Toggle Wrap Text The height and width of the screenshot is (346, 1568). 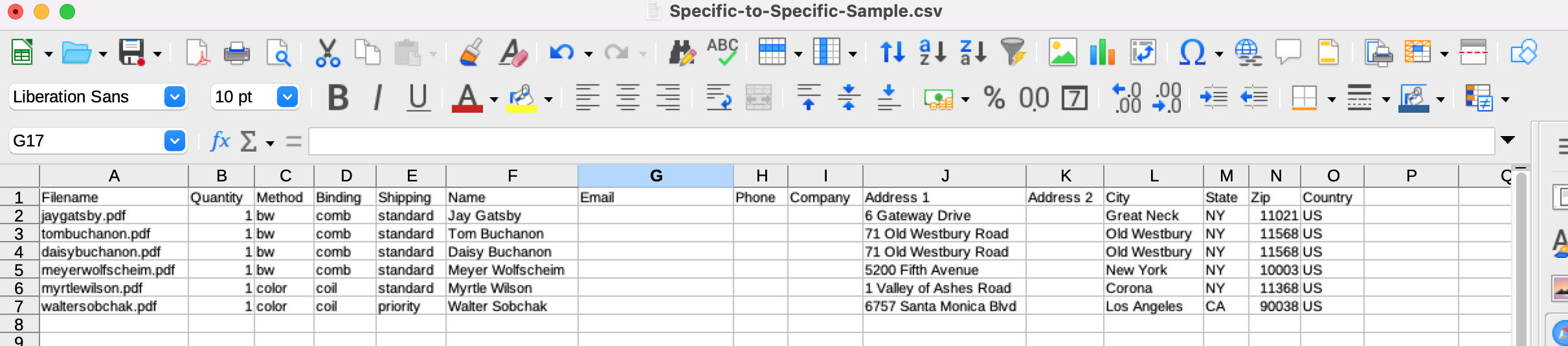click(719, 98)
